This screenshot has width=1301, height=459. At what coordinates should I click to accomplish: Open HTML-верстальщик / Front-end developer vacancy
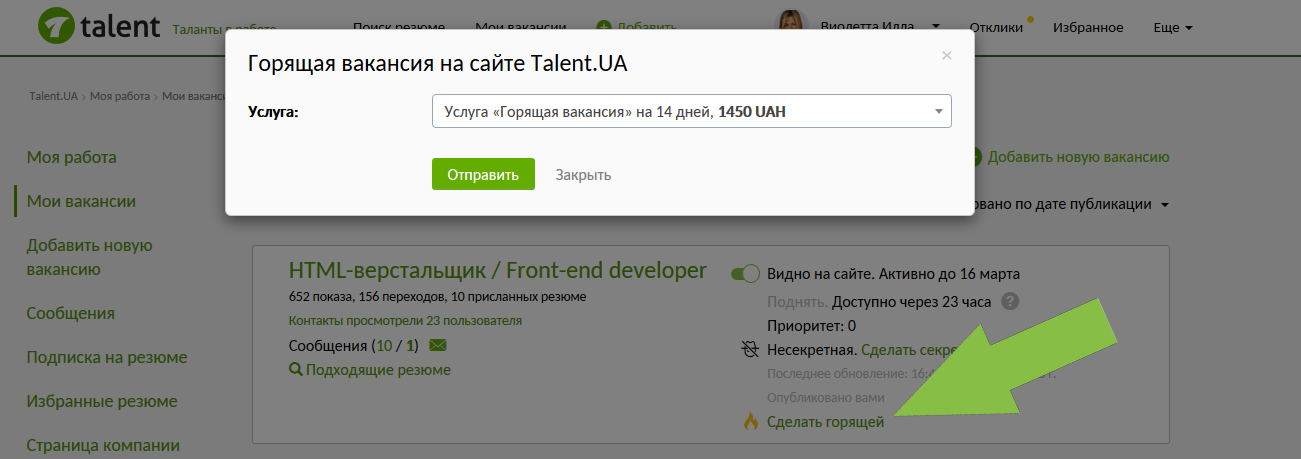[x=497, y=270]
